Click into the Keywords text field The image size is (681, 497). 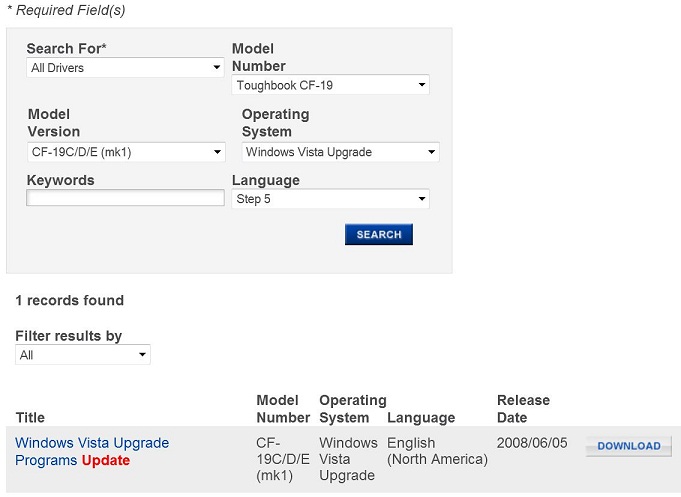pos(125,198)
